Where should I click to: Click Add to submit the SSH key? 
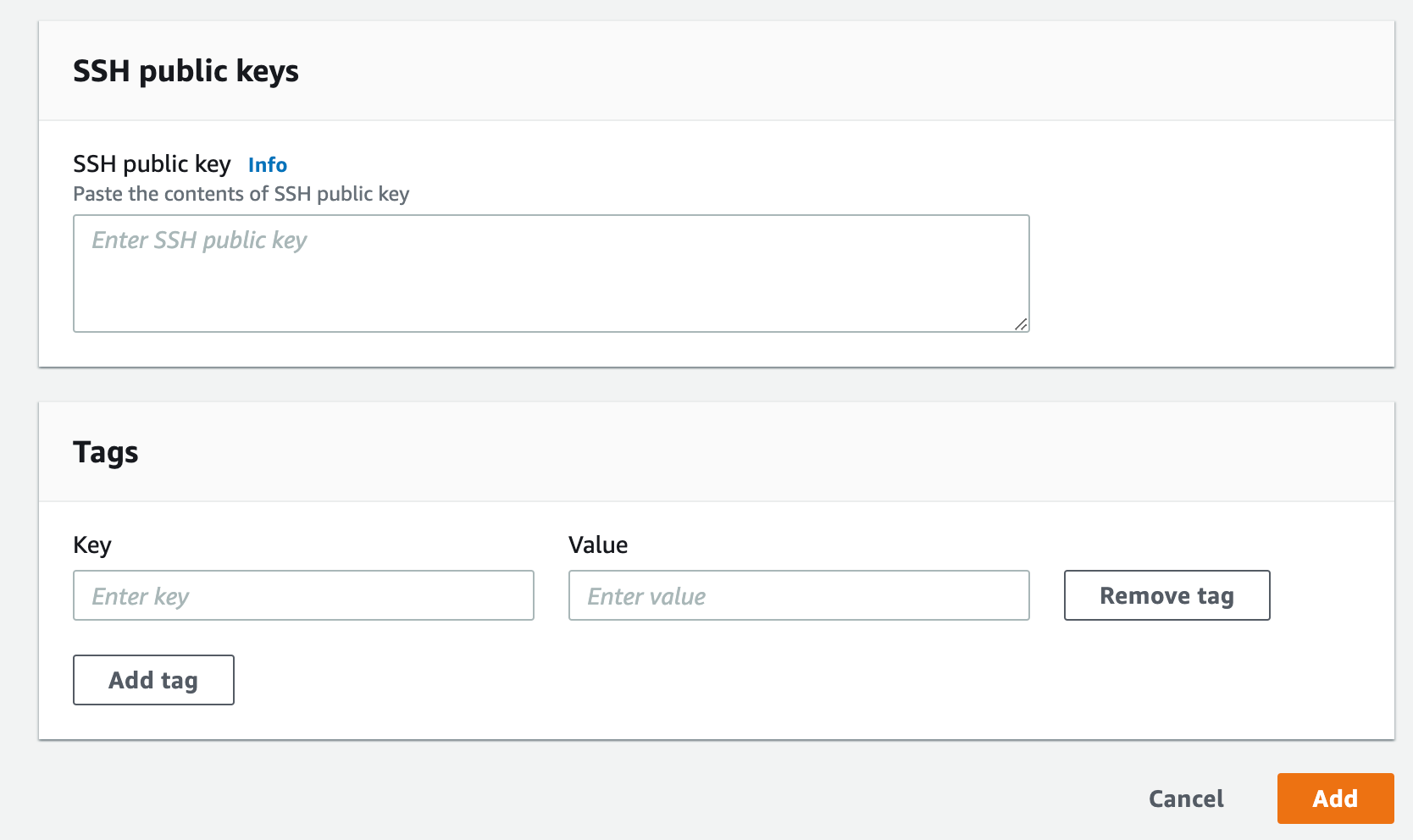[1335, 798]
